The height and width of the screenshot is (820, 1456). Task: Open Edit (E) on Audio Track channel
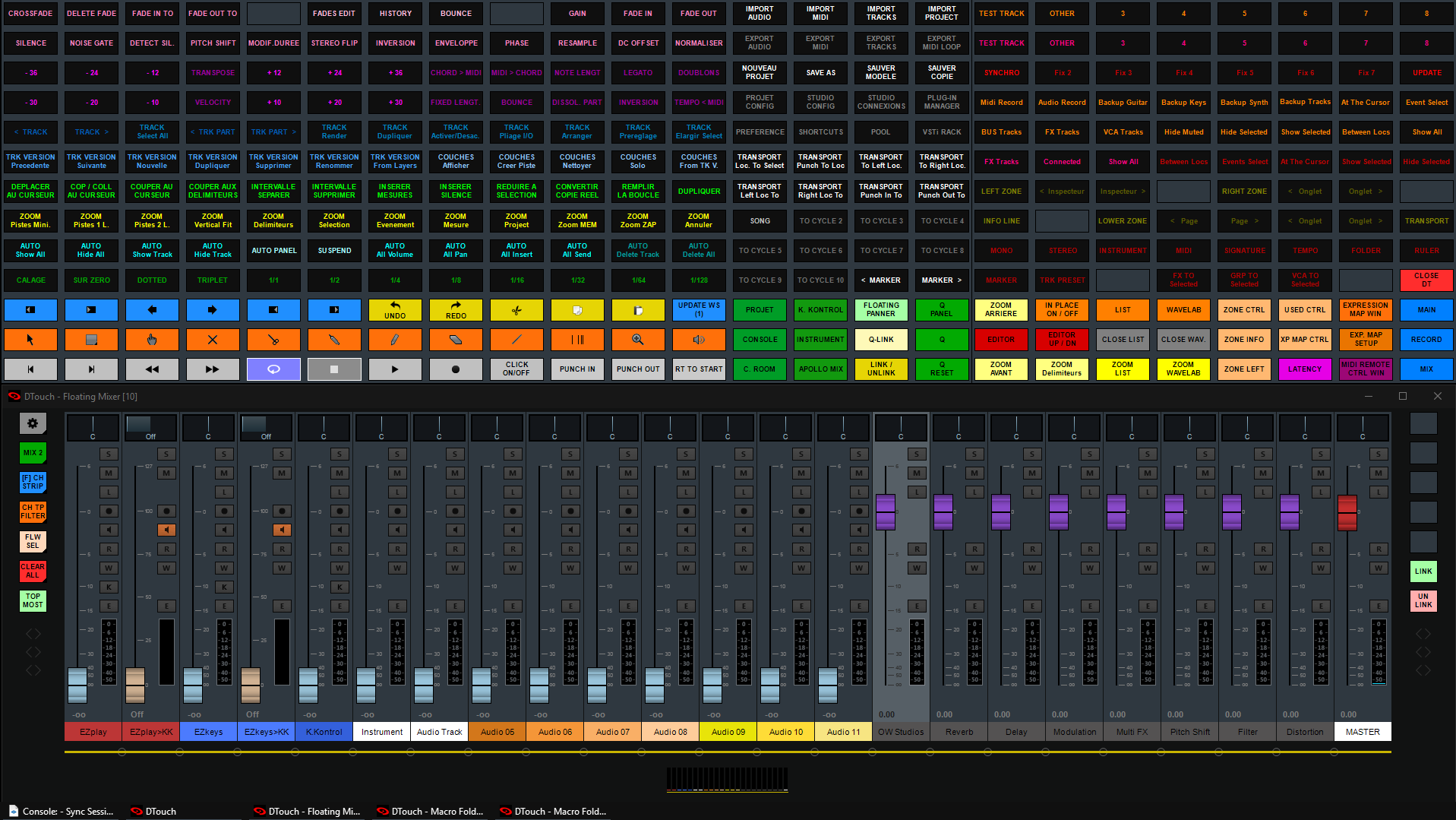tap(455, 606)
